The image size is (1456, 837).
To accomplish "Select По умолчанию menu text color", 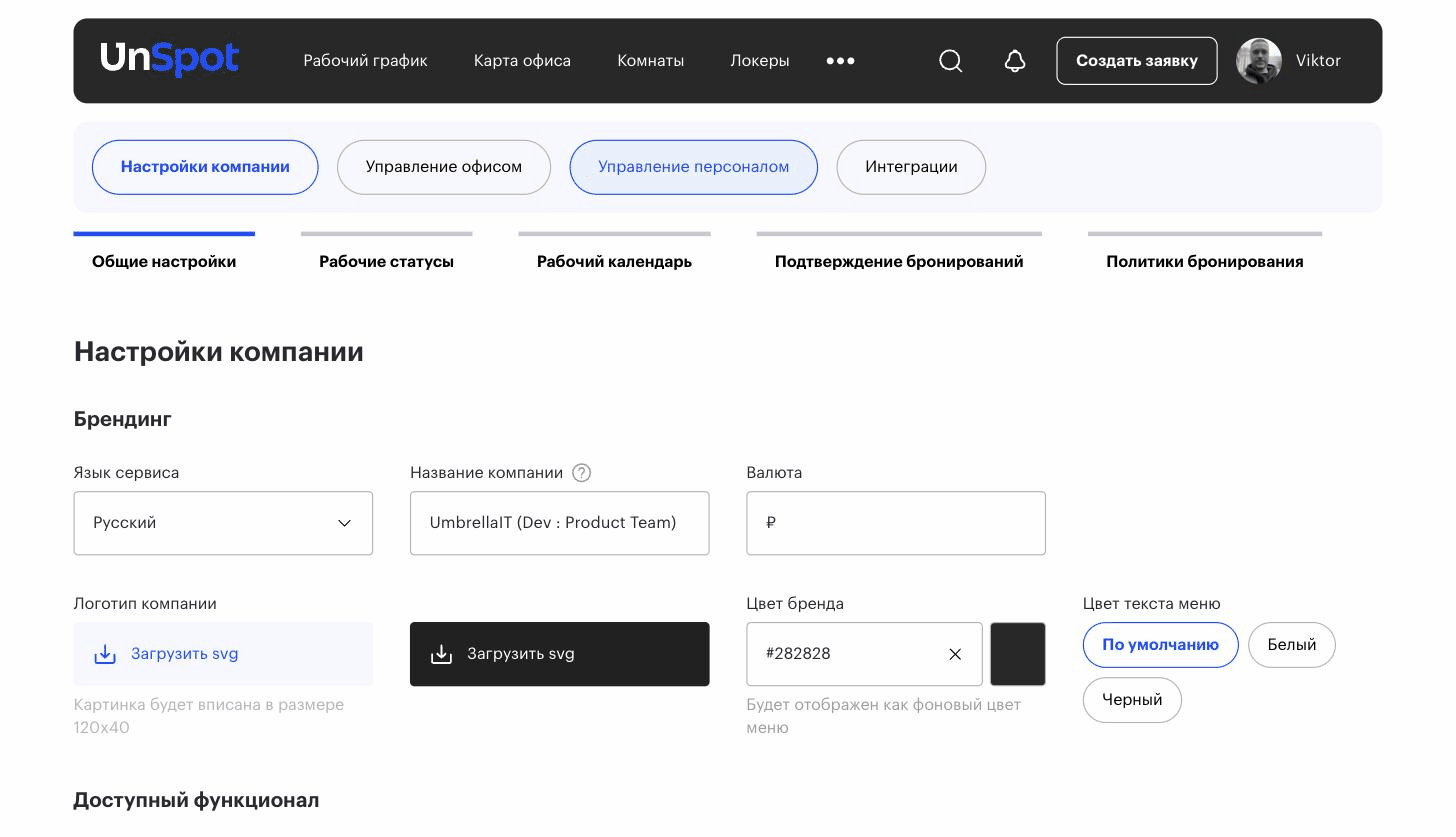I will click(x=1160, y=645).
